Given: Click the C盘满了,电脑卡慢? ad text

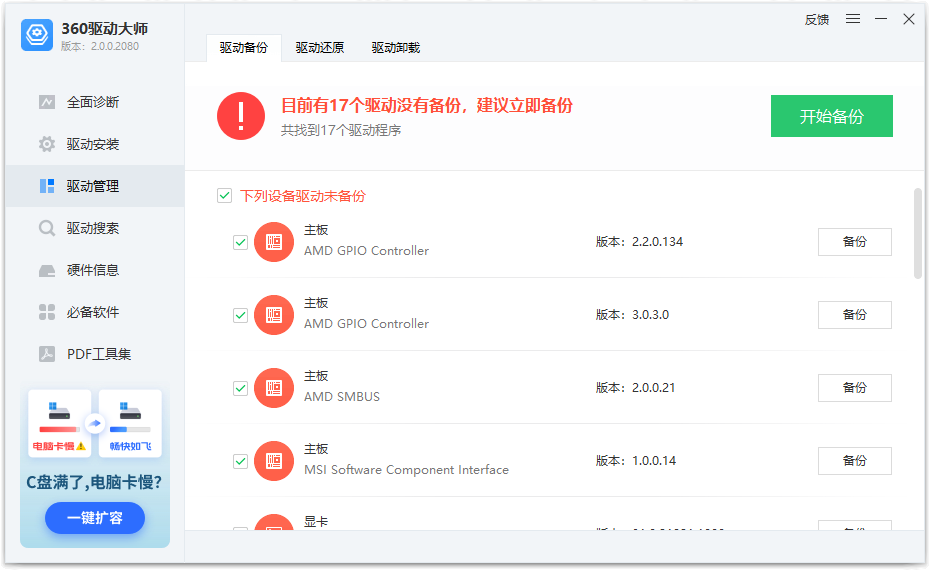Looking at the screenshot, I should (x=94, y=482).
